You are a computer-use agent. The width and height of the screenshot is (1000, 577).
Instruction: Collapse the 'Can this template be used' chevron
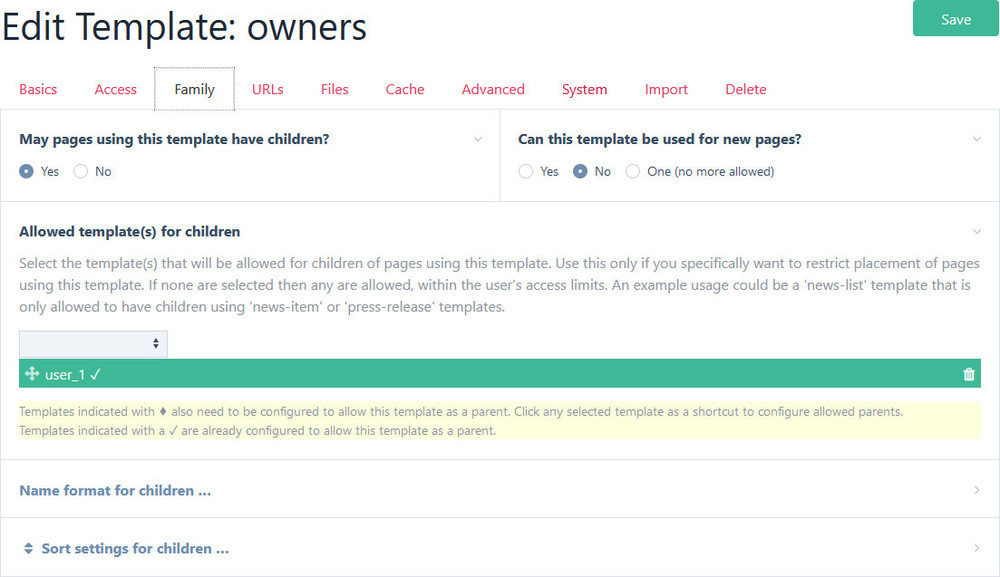click(x=977, y=140)
